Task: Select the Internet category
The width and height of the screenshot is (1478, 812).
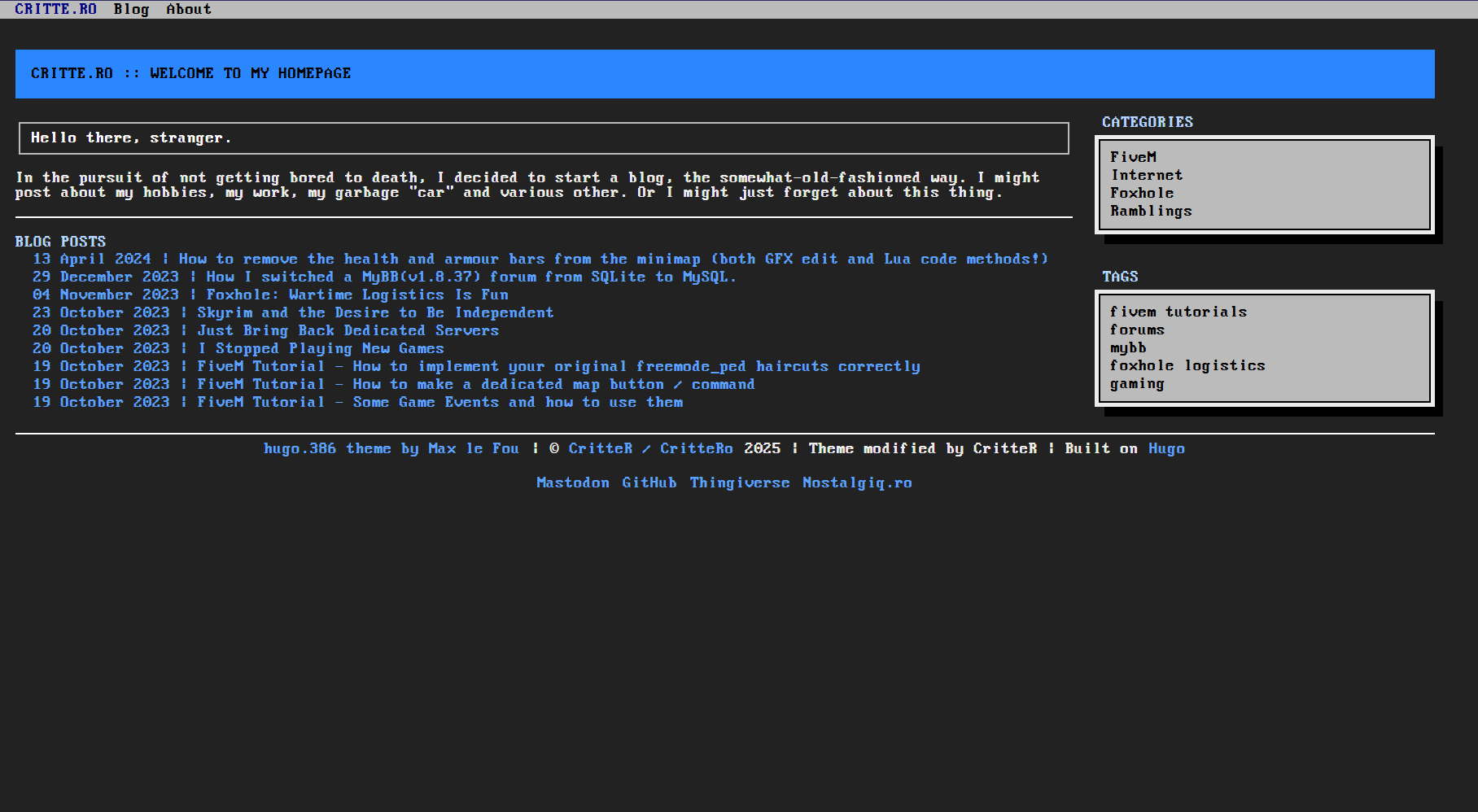Action: point(1146,174)
